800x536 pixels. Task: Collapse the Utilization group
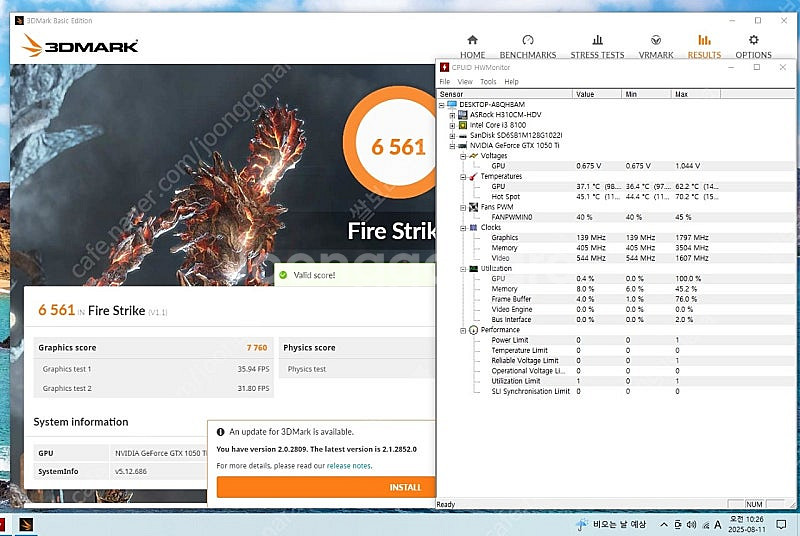(463, 269)
